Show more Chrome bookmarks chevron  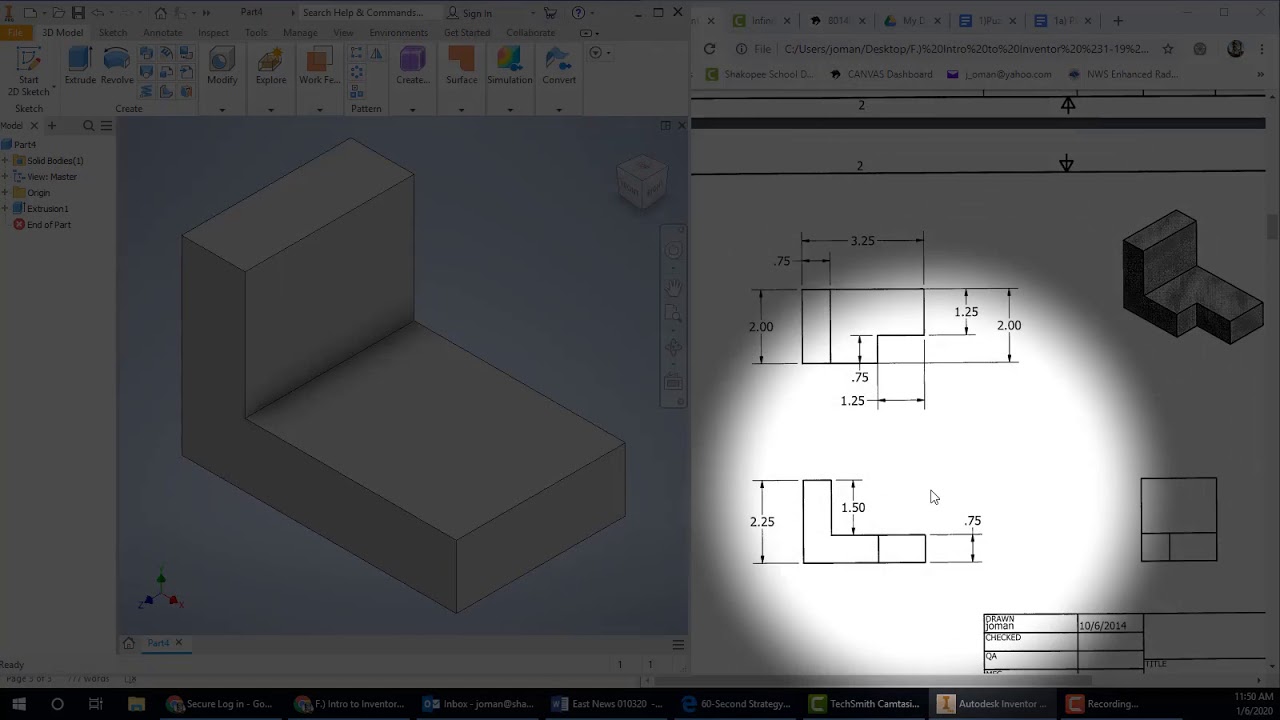coord(1261,74)
